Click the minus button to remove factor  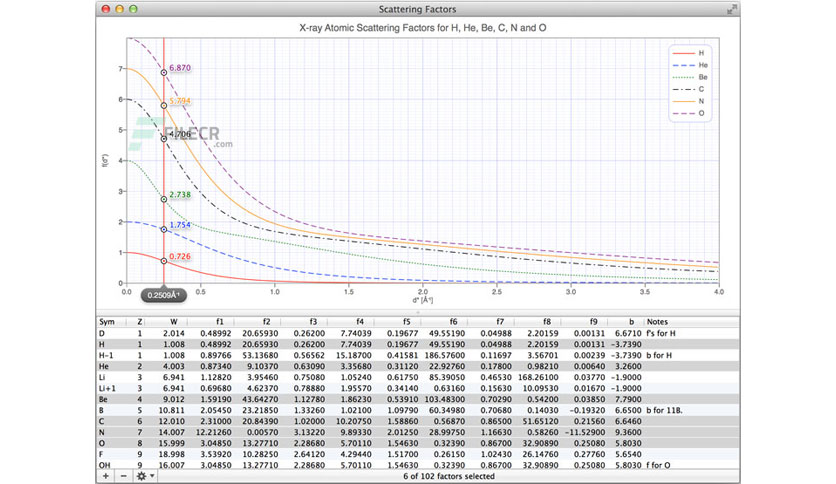(124, 476)
